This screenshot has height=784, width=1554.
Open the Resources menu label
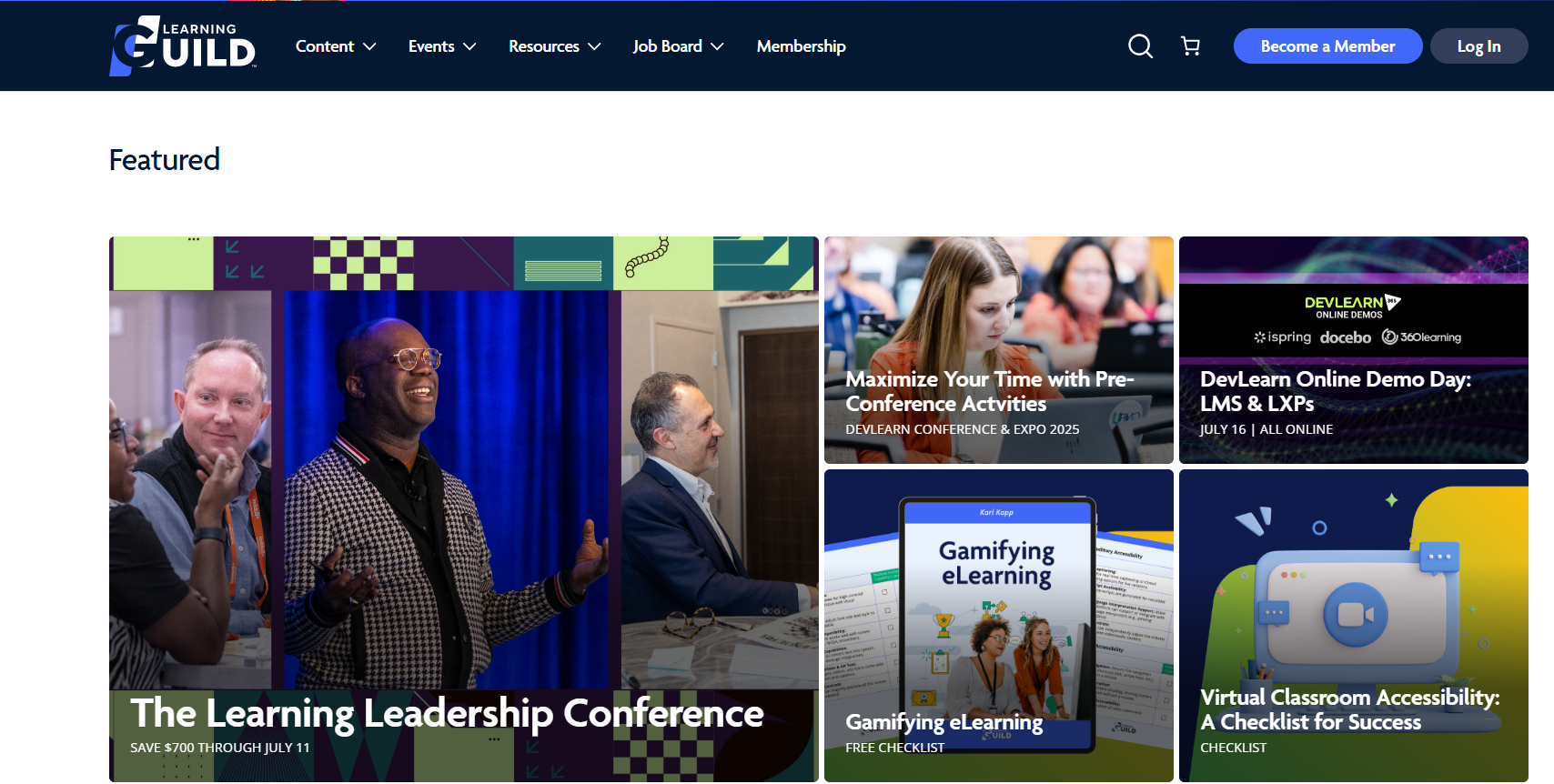pyautogui.click(x=544, y=46)
